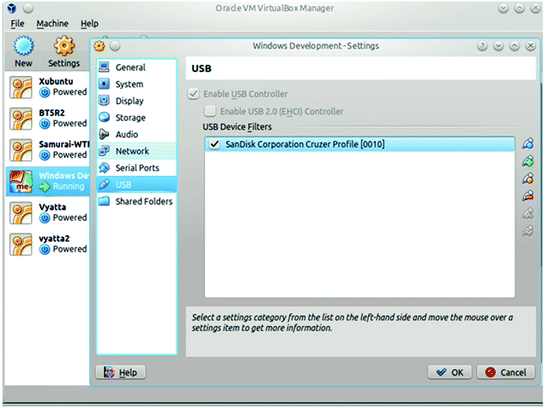Click the Running status of Windows Development
The height and width of the screenshot is (408, 545).
coord(68,186)
